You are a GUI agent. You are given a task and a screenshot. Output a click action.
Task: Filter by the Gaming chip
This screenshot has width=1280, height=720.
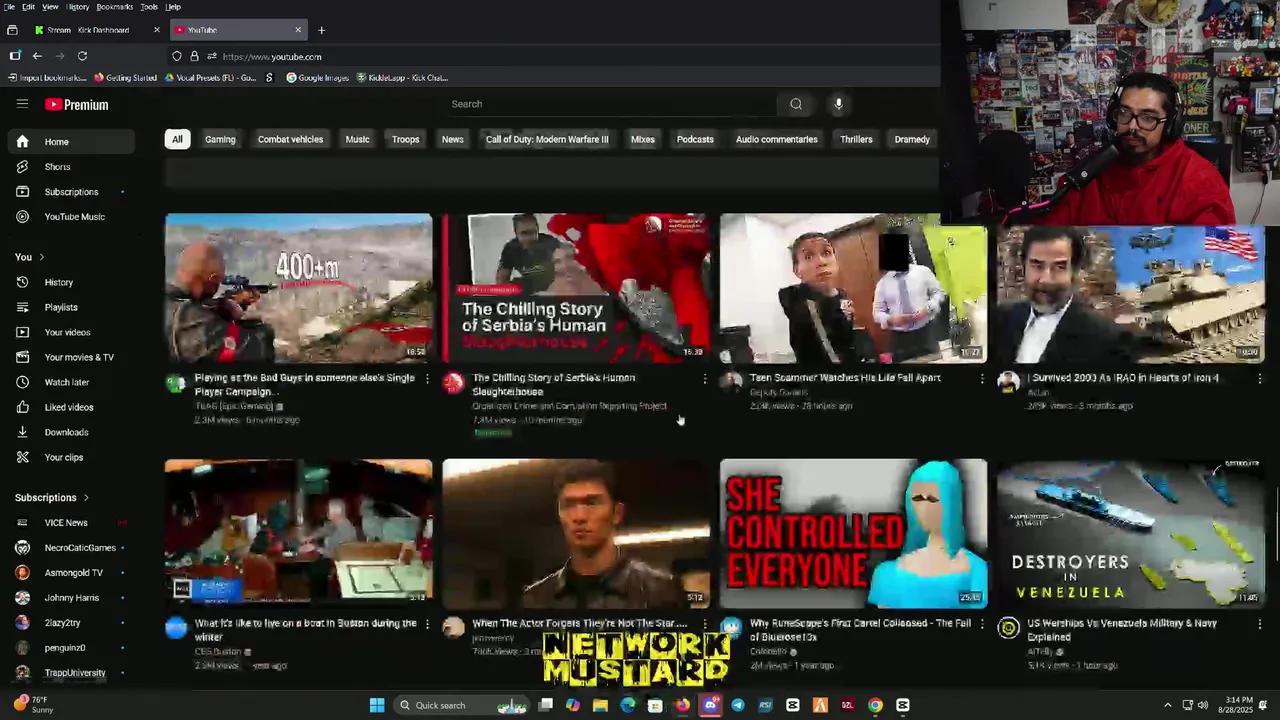point(220,139)
